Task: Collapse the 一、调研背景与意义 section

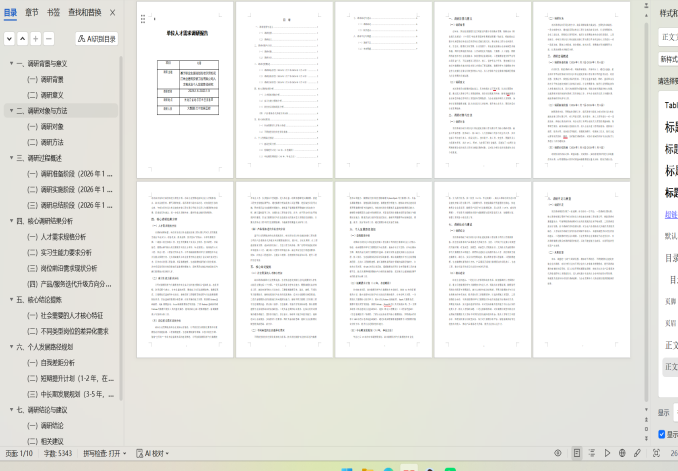Action: (x=9, y=63)
